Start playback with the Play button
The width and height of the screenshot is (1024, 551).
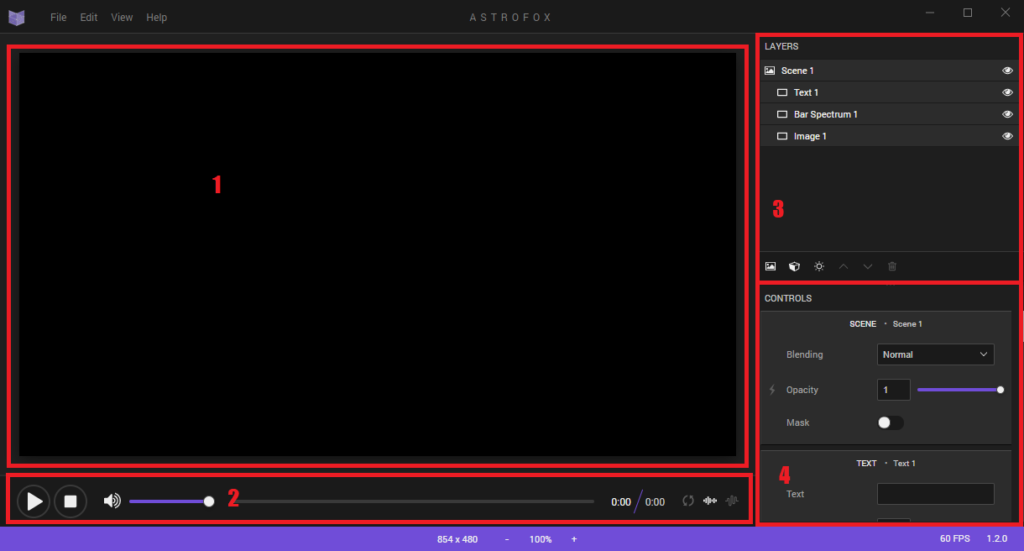pyautogui.click(x=33, y=501)
